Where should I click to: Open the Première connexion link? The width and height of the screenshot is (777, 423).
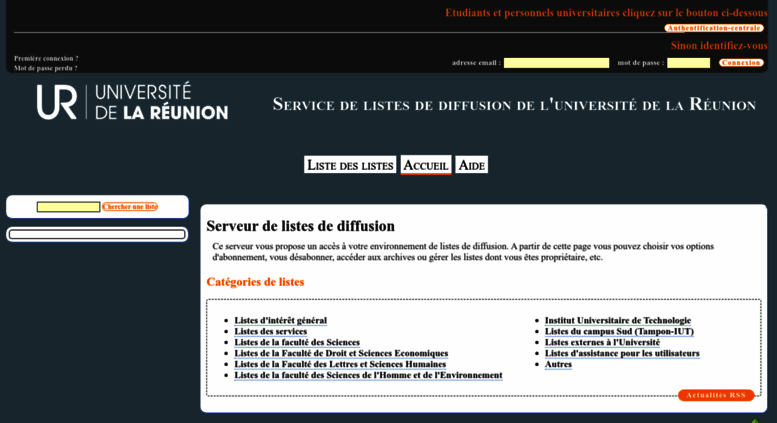46,58
